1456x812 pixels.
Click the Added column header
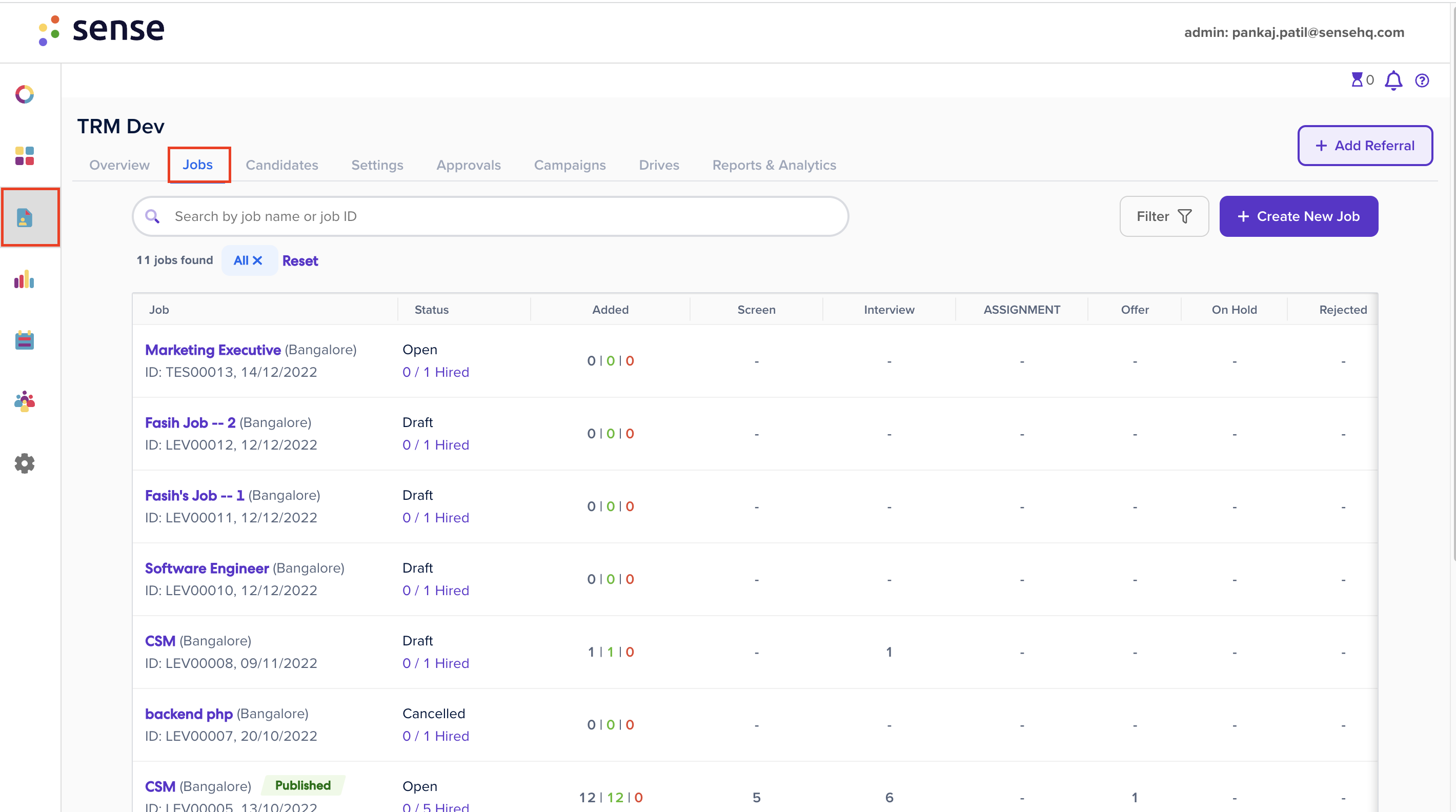point(611,310)
